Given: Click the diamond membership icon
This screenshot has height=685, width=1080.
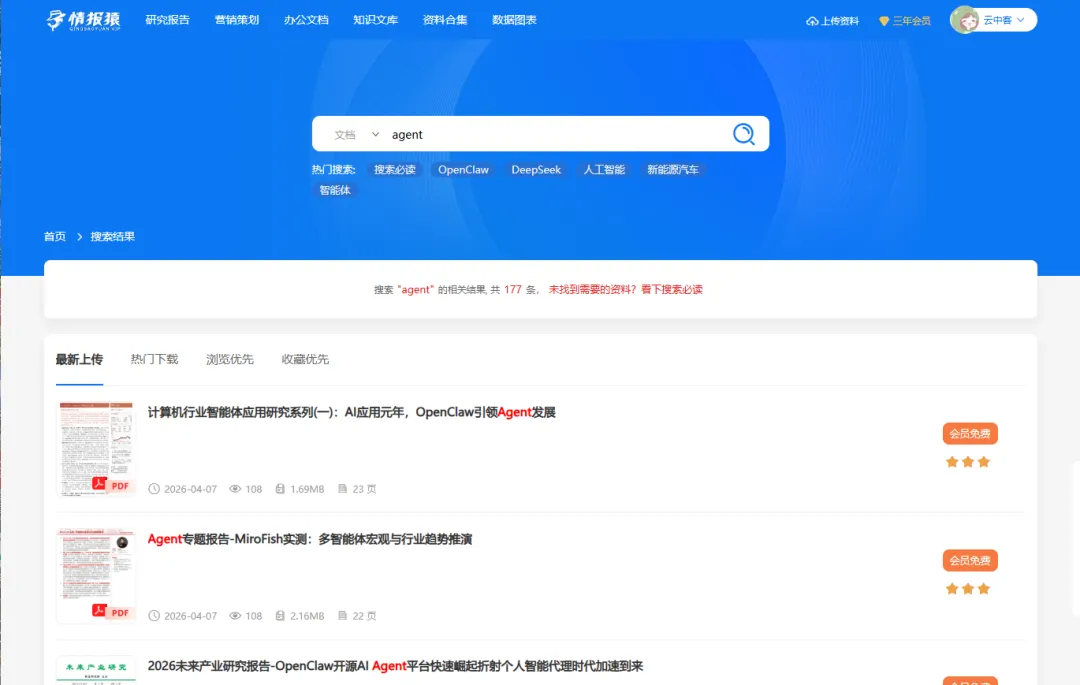Looking at the screenshot, I should click(x=884, y=21).
